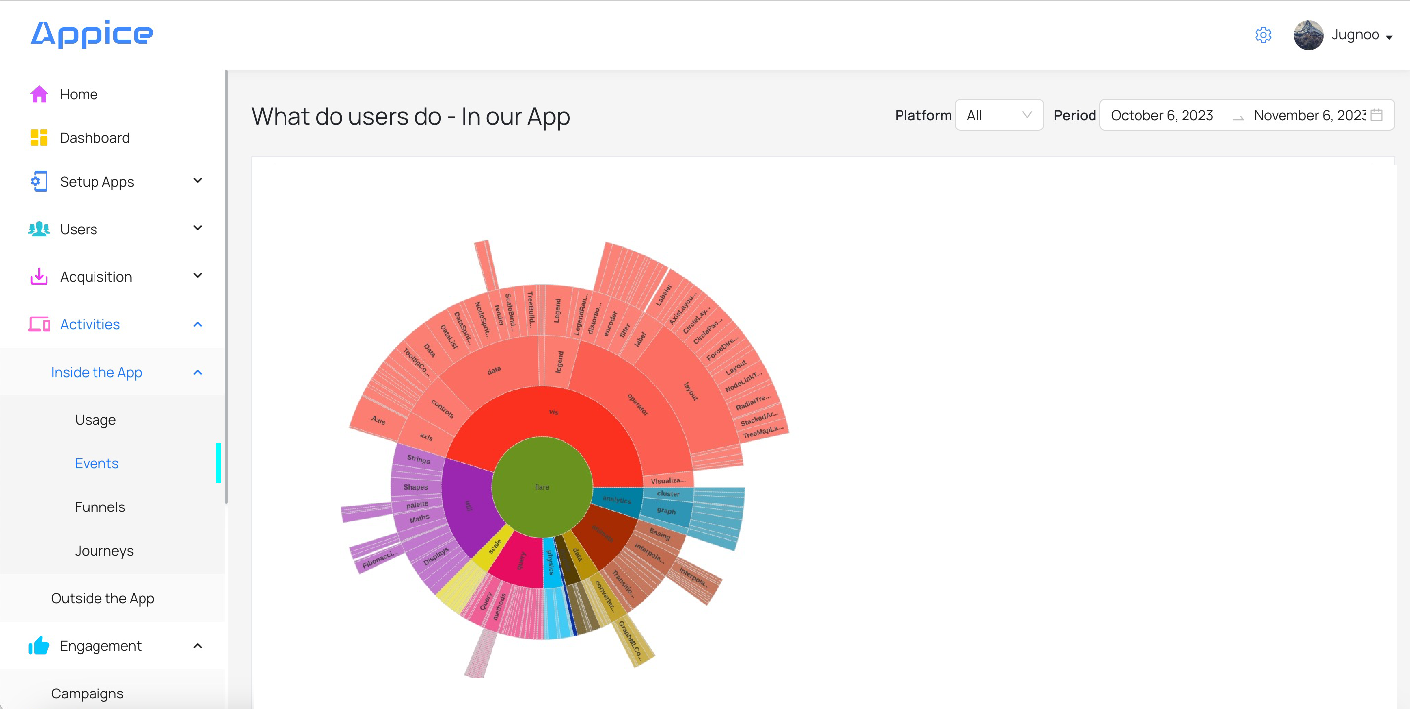Click the purple util ring segment
Screen dimensions: 1410x709
(466, 506)
